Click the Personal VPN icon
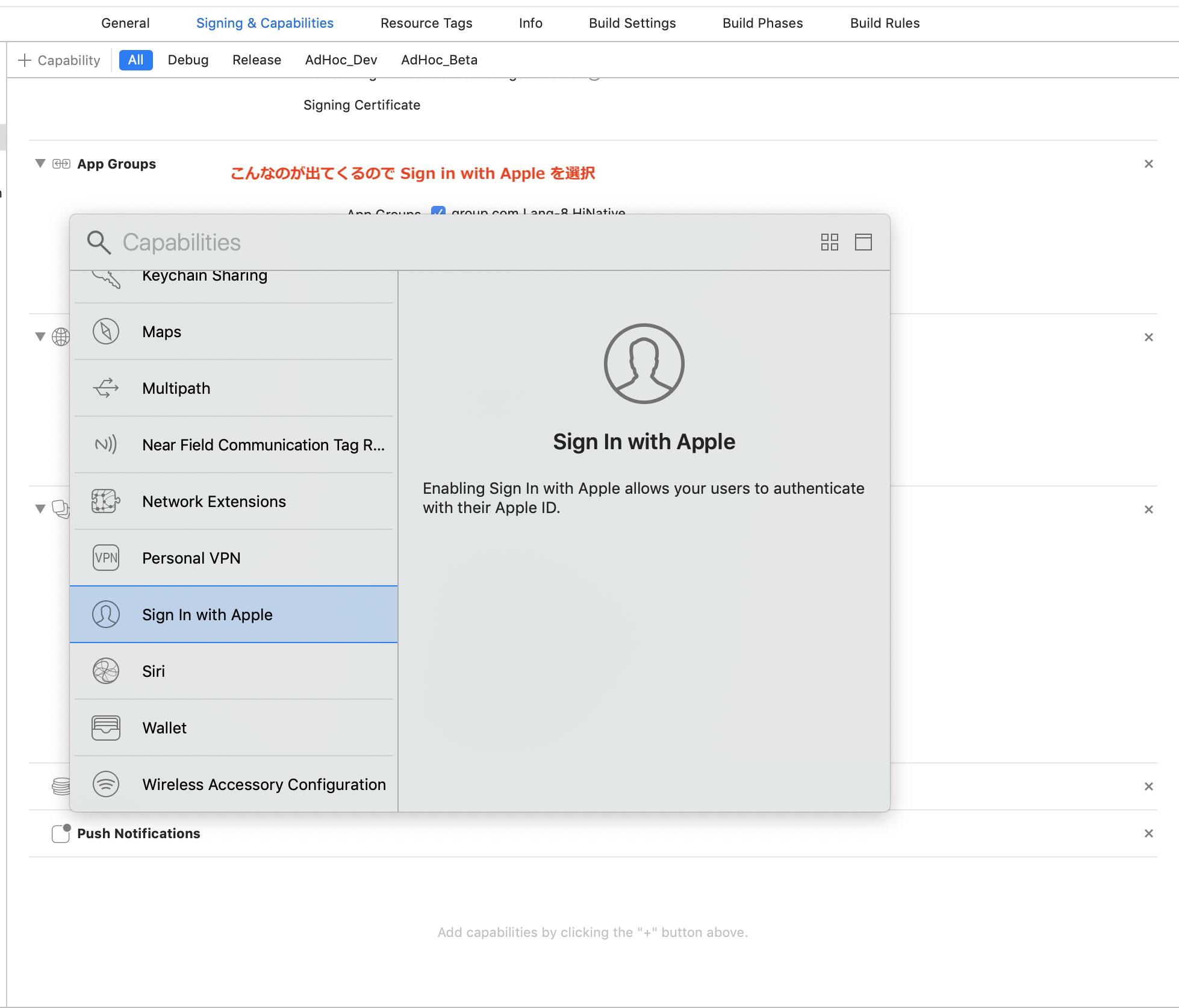1179x1008 pixels. 106,558
